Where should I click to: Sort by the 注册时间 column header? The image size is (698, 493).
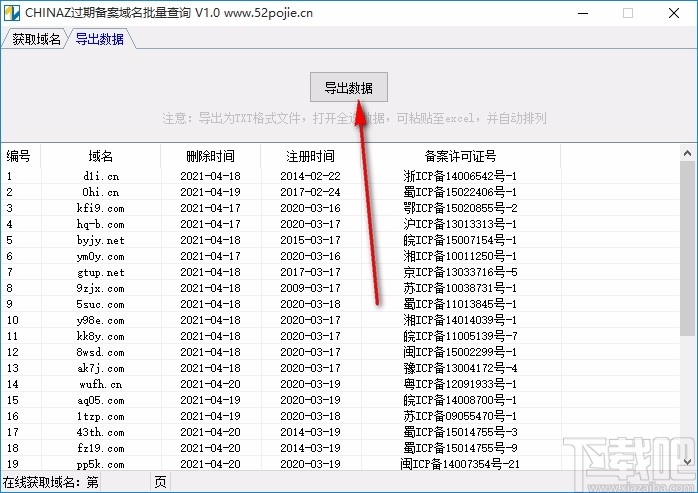coord(310,156)
